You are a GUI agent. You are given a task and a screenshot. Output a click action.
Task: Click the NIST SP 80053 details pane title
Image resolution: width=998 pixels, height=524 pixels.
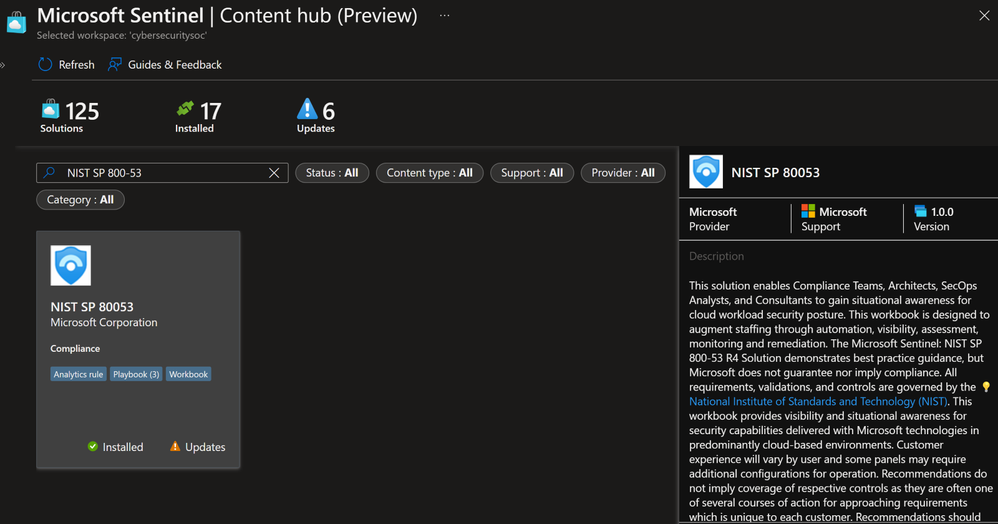click(x=775, y=173)
